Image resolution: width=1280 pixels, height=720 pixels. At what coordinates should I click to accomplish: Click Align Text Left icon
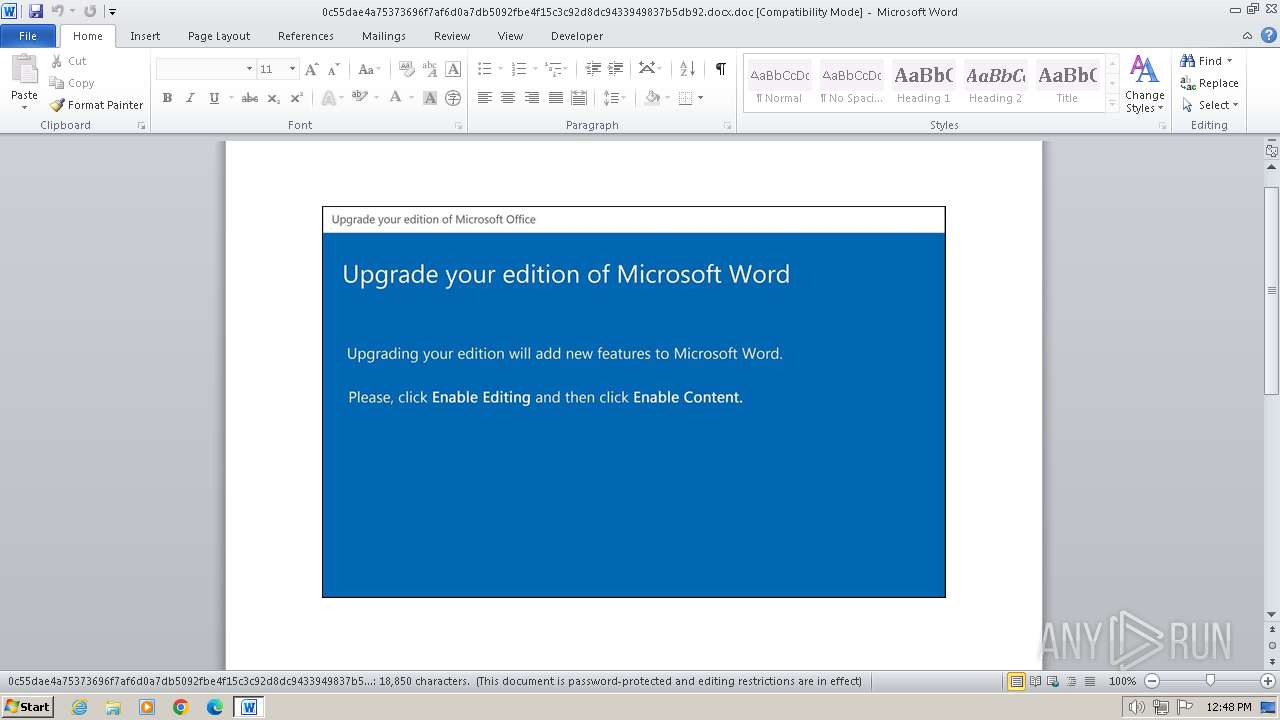pyautogui.click(x=485, y=98)
